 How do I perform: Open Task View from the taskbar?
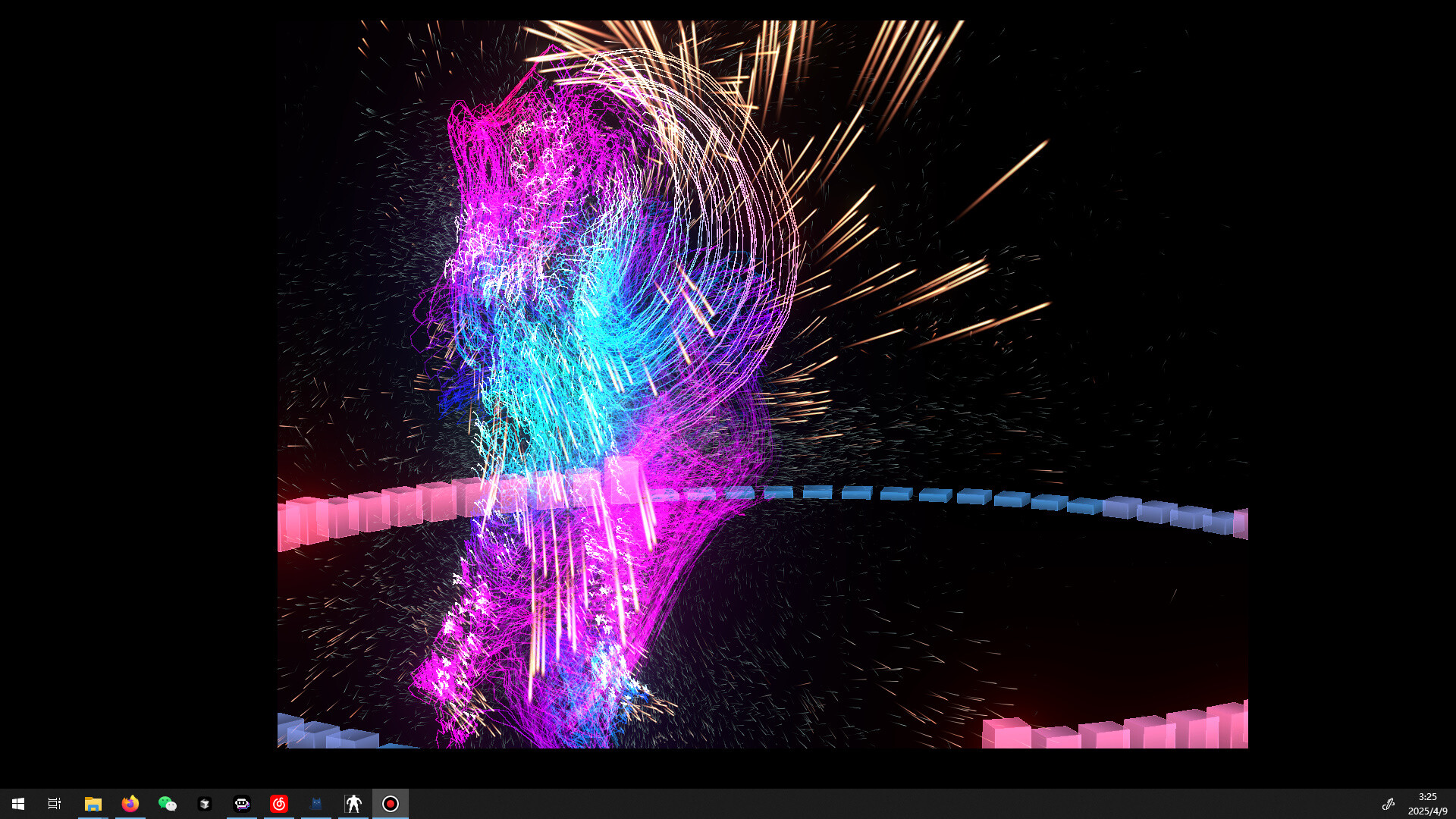click(55, 804)
